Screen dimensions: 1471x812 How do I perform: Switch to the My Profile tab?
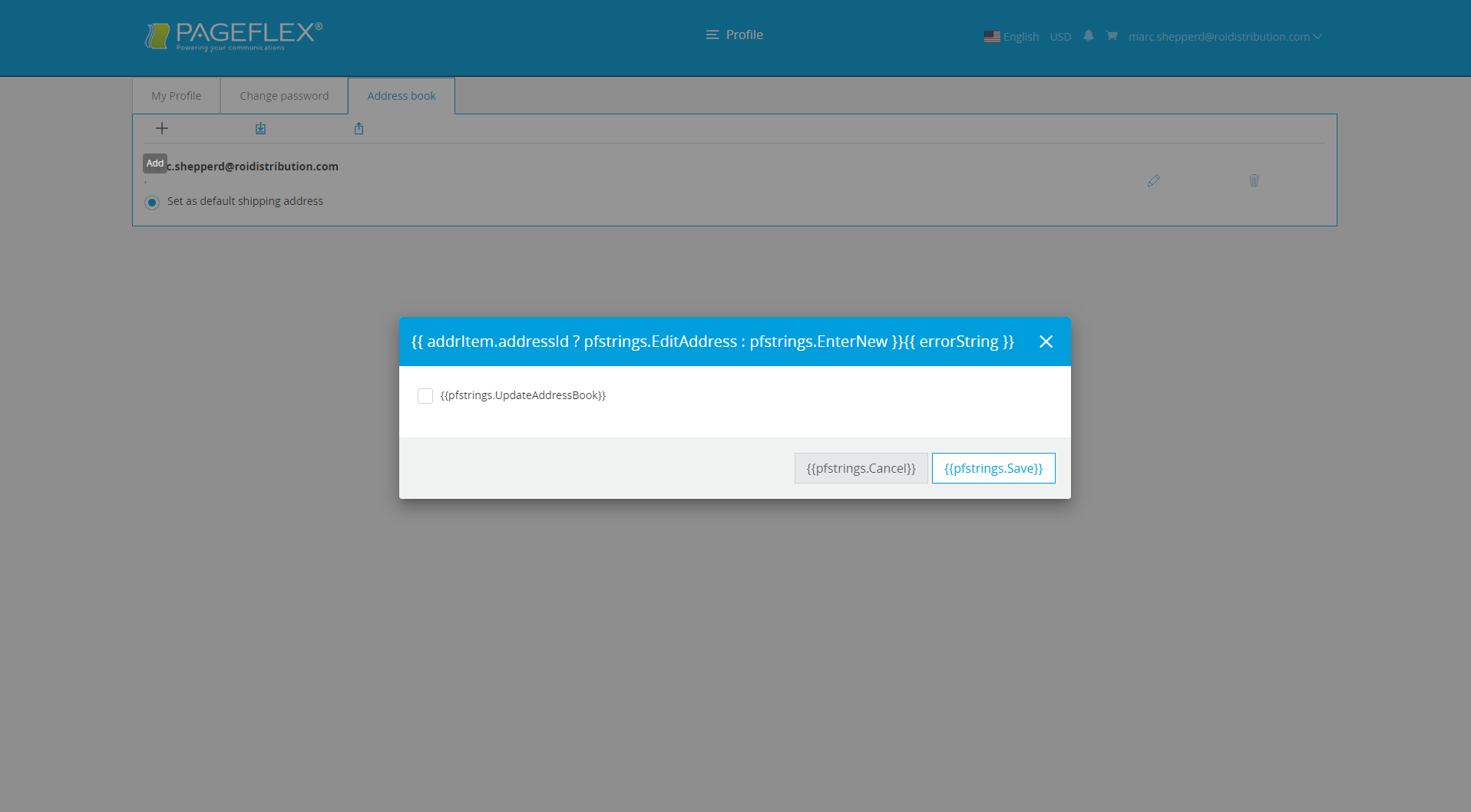176,96
